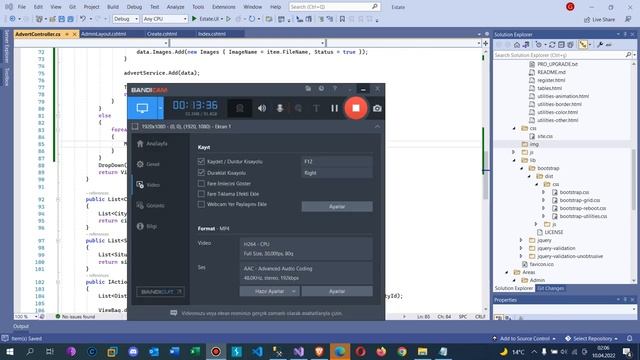Click Live Share button
The image size is (640, 360).
point(599,19)
